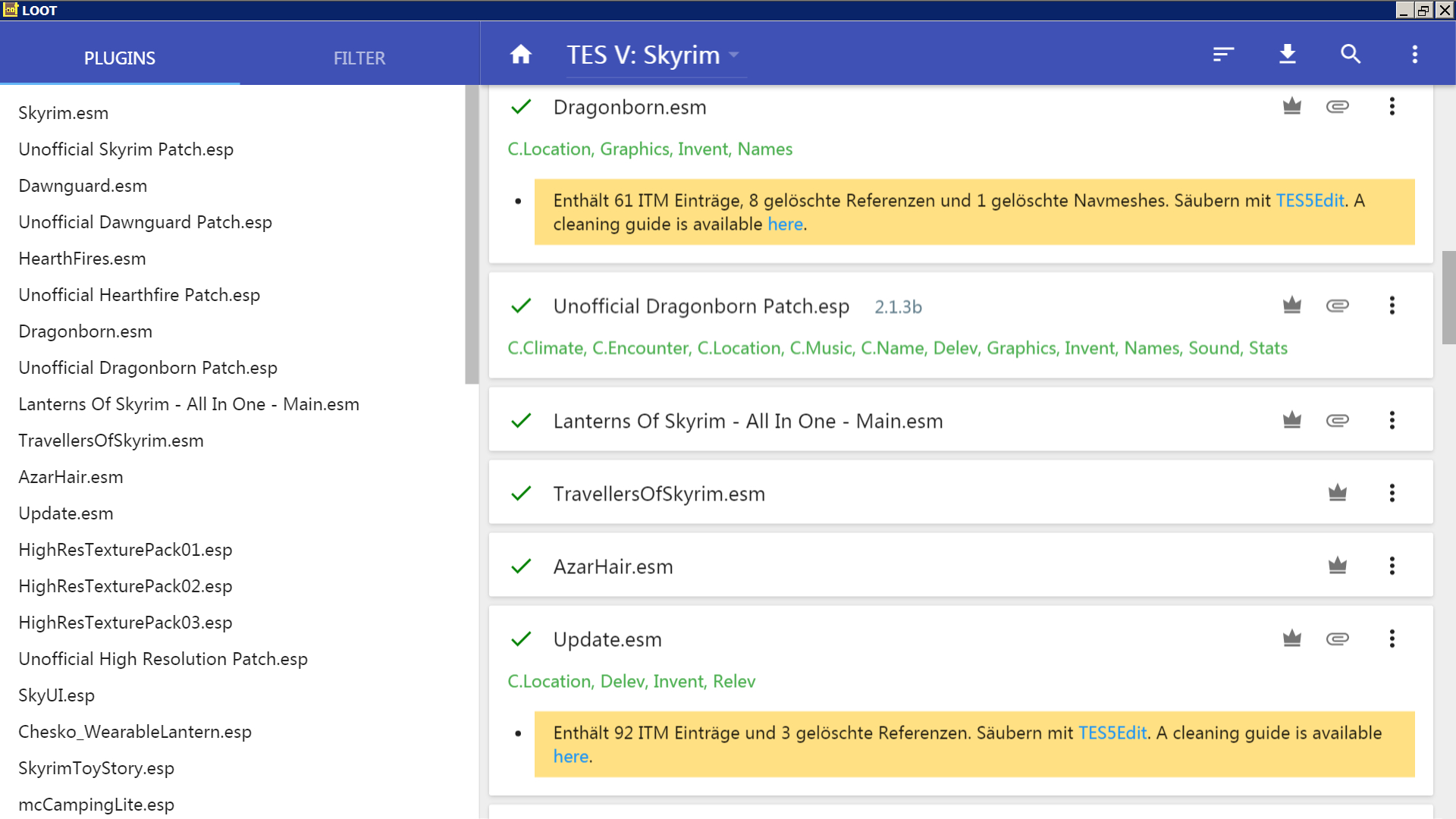Select HearthFires.esm in the plugin list
The width and height of the screenshot is (1456, 819).
[x=82, y=259]
